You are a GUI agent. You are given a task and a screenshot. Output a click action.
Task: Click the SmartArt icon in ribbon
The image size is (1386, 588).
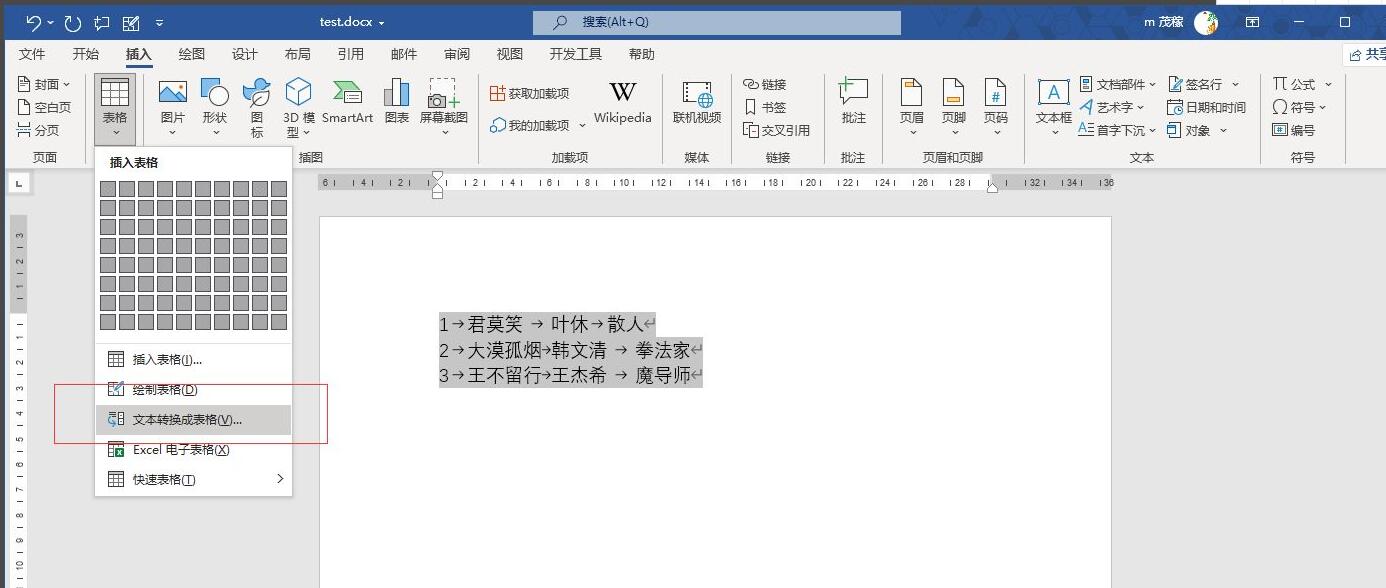[x=347, y=93]
